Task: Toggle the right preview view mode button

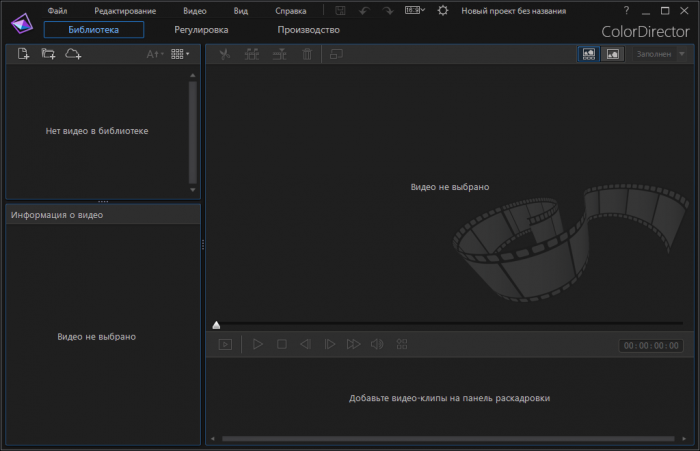Action: pyautogui.click(x=613, y=54)
